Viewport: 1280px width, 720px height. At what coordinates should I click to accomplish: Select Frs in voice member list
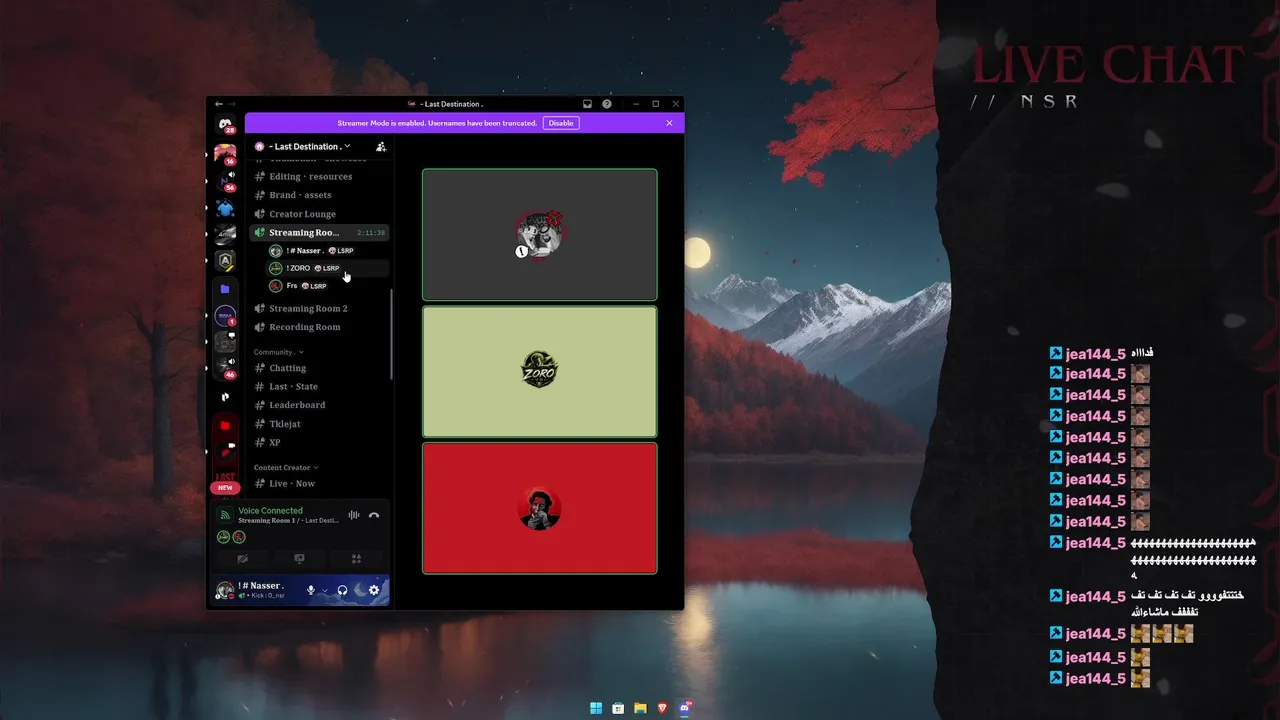point(328,286)
